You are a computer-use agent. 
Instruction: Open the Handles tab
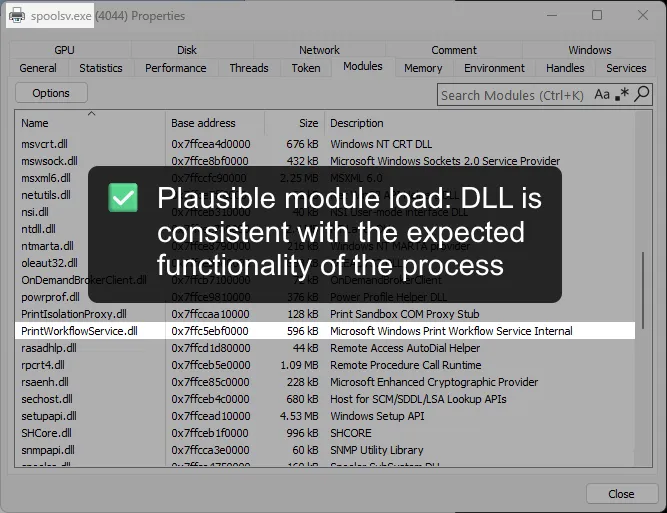(565, 68)
